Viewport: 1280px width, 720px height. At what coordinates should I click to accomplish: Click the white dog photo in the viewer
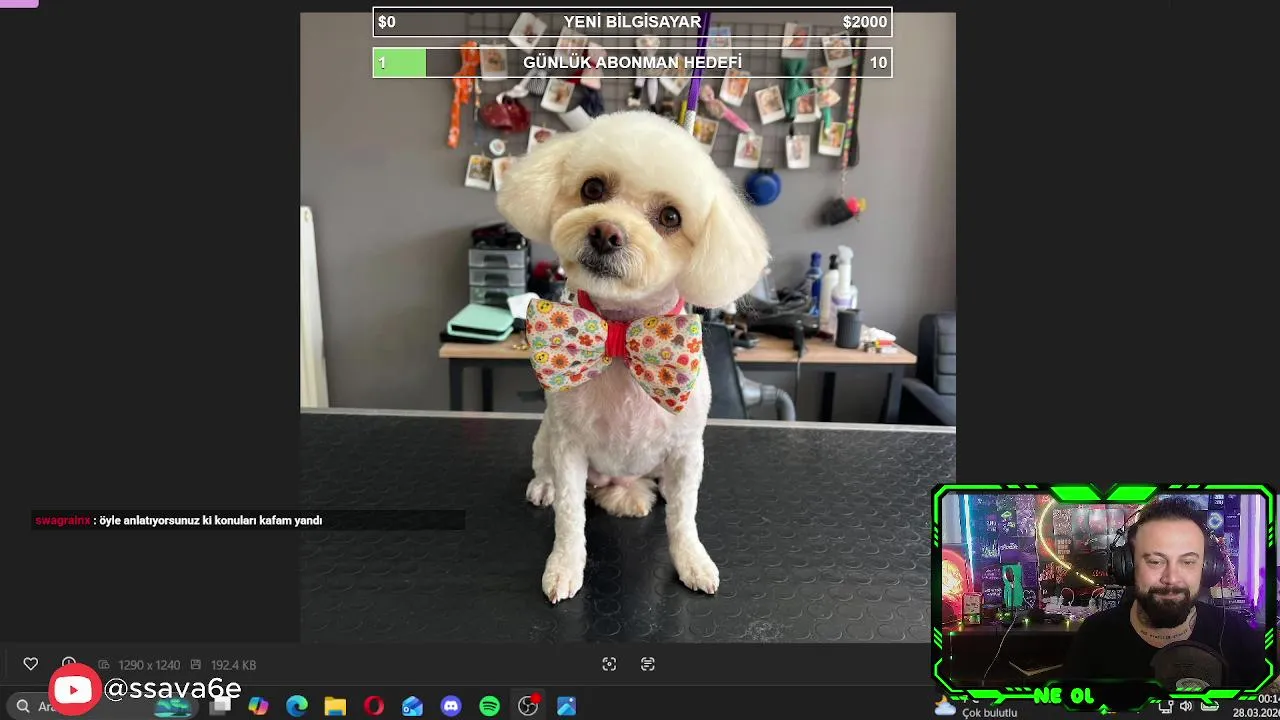pos(628,327)
